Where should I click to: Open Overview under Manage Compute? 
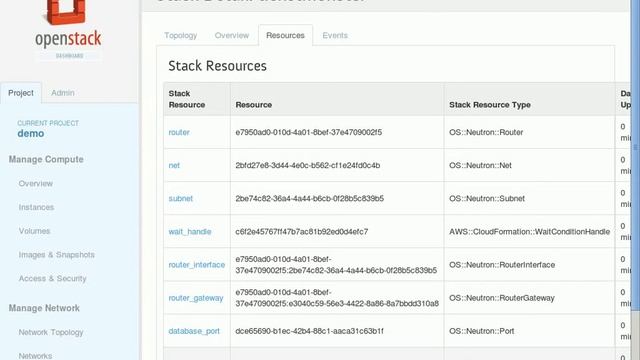(x=36, y=184)
